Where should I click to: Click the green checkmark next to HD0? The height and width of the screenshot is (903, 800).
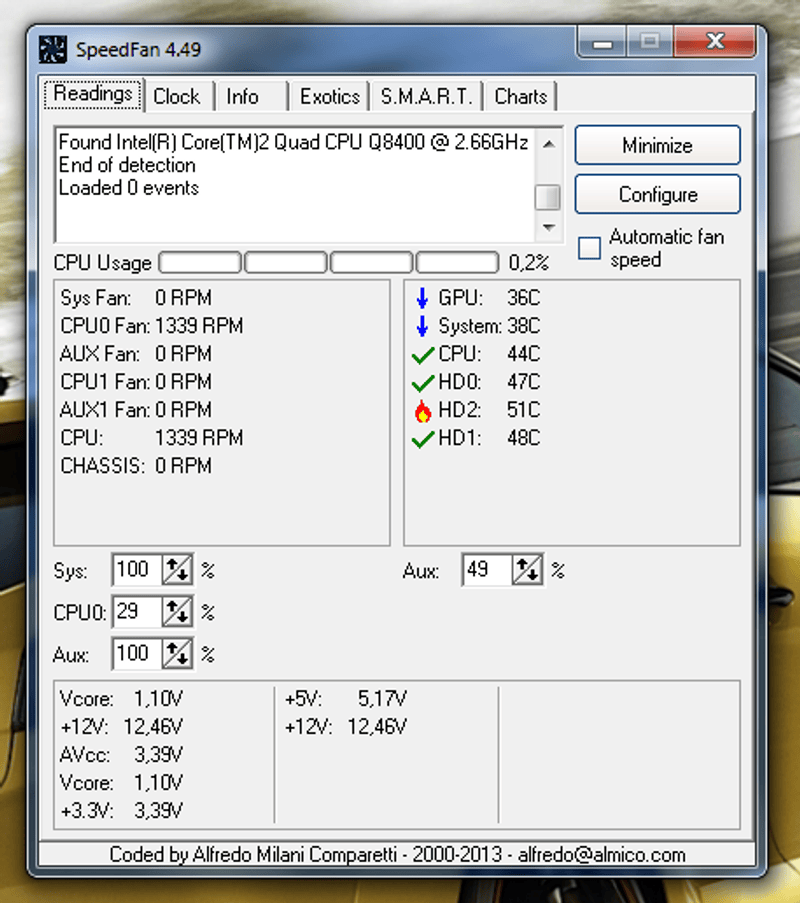(422, 383)
